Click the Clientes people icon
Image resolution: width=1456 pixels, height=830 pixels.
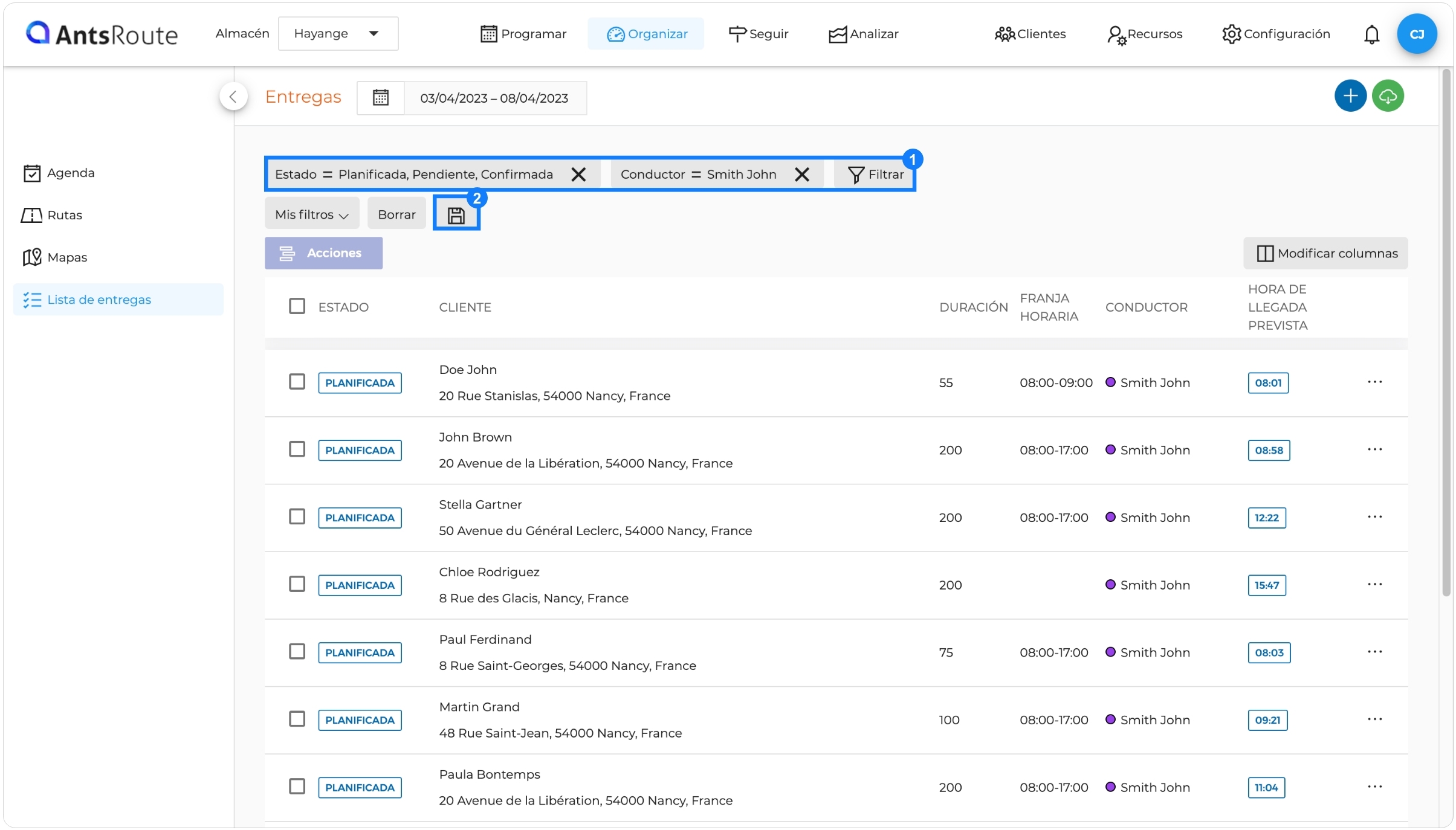[x=1005, y=34]
